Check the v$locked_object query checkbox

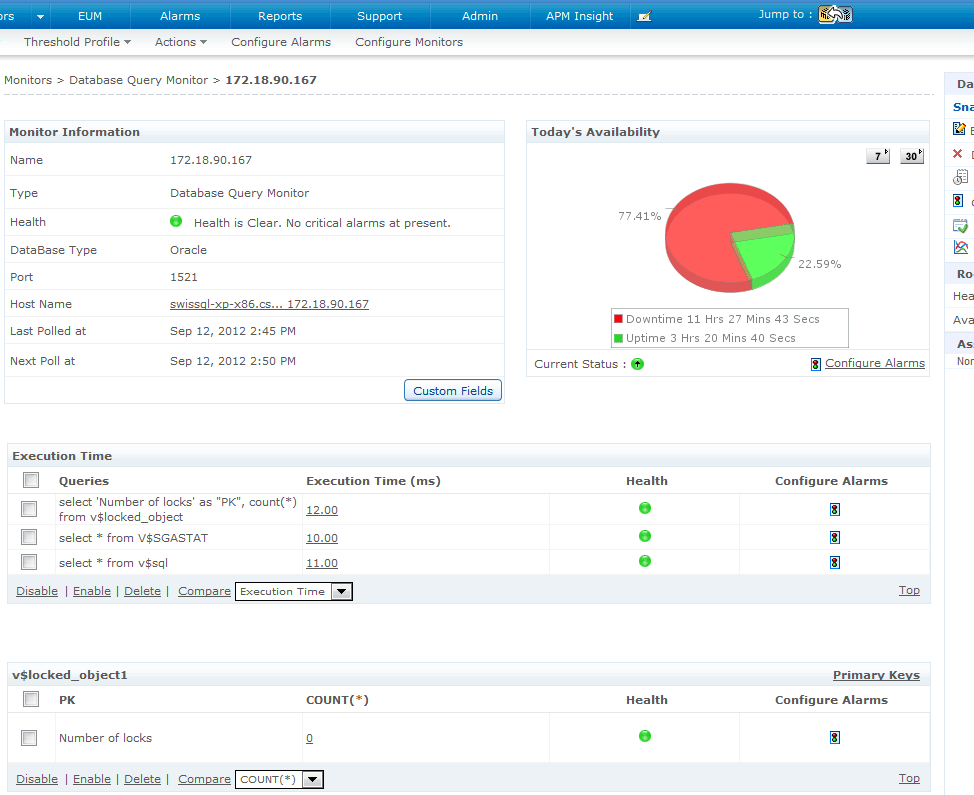point(29,509)
